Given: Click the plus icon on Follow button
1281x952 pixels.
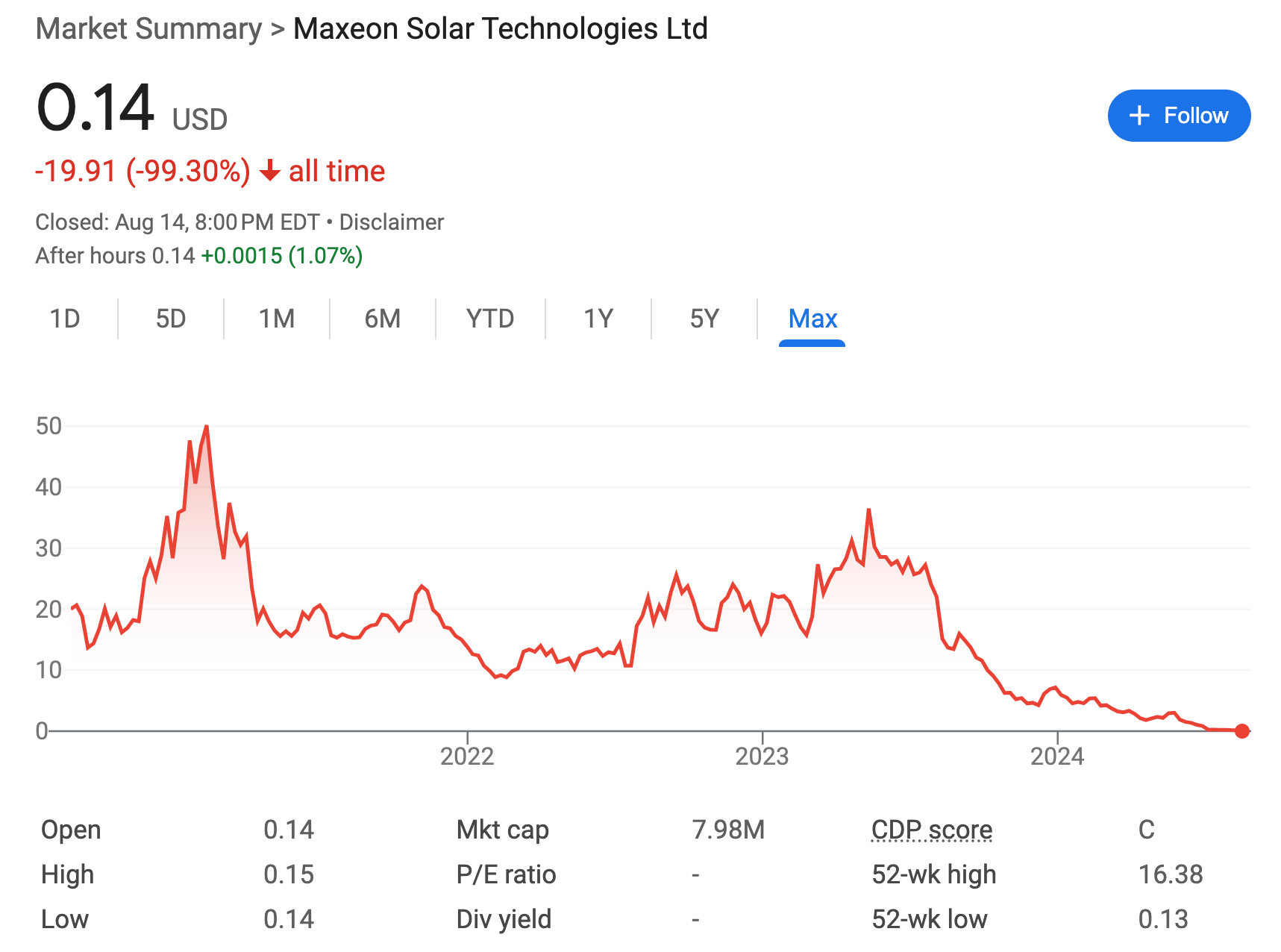Looking at the screenshot, I should 1139,115.
